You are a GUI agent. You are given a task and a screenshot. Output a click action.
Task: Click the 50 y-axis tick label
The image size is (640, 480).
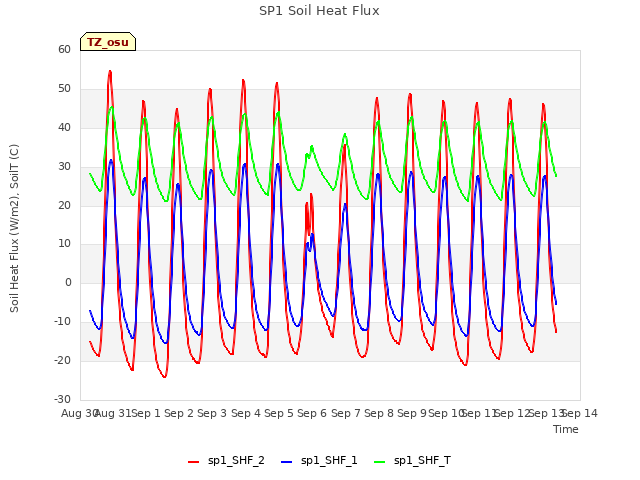click(x=64, y=88)
